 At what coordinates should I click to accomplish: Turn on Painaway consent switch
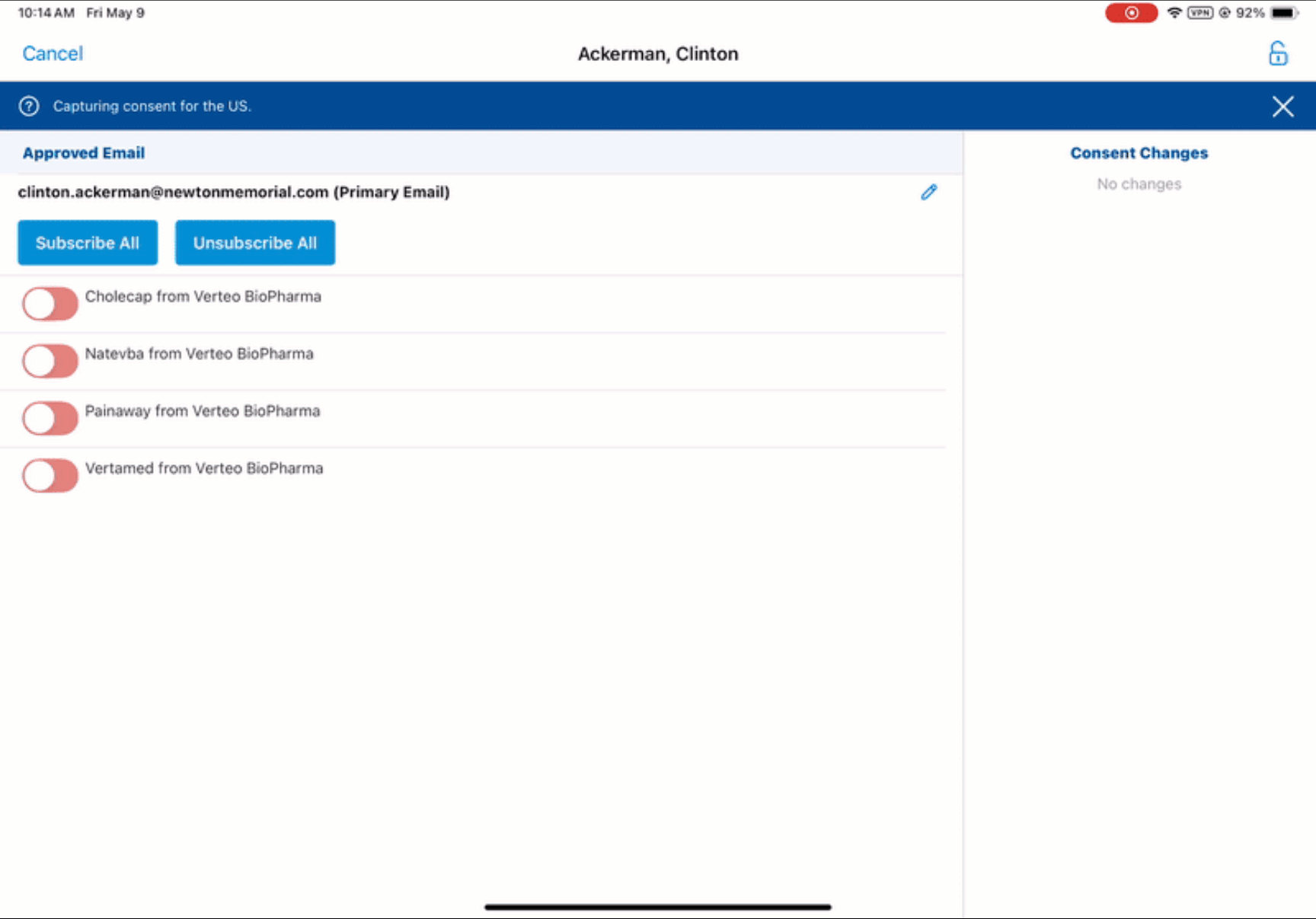[50, 418]
